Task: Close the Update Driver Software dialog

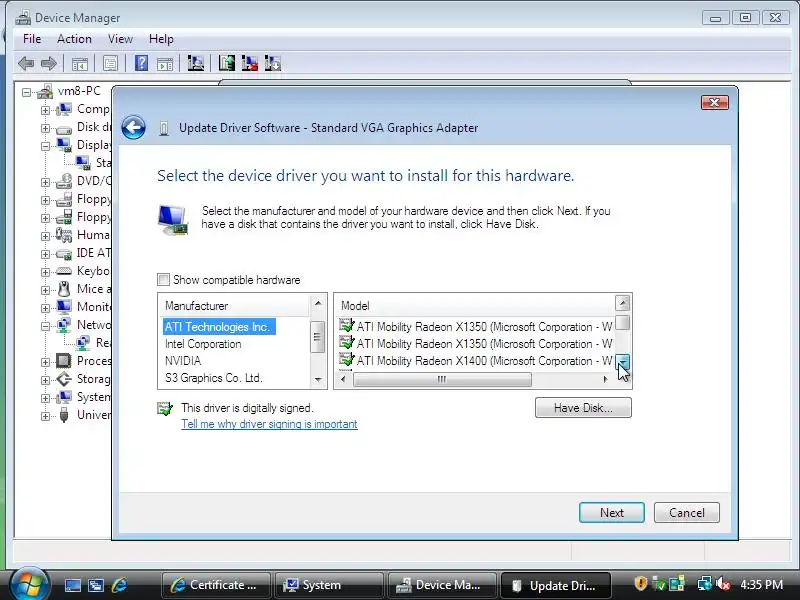Action: coord(715,103)
